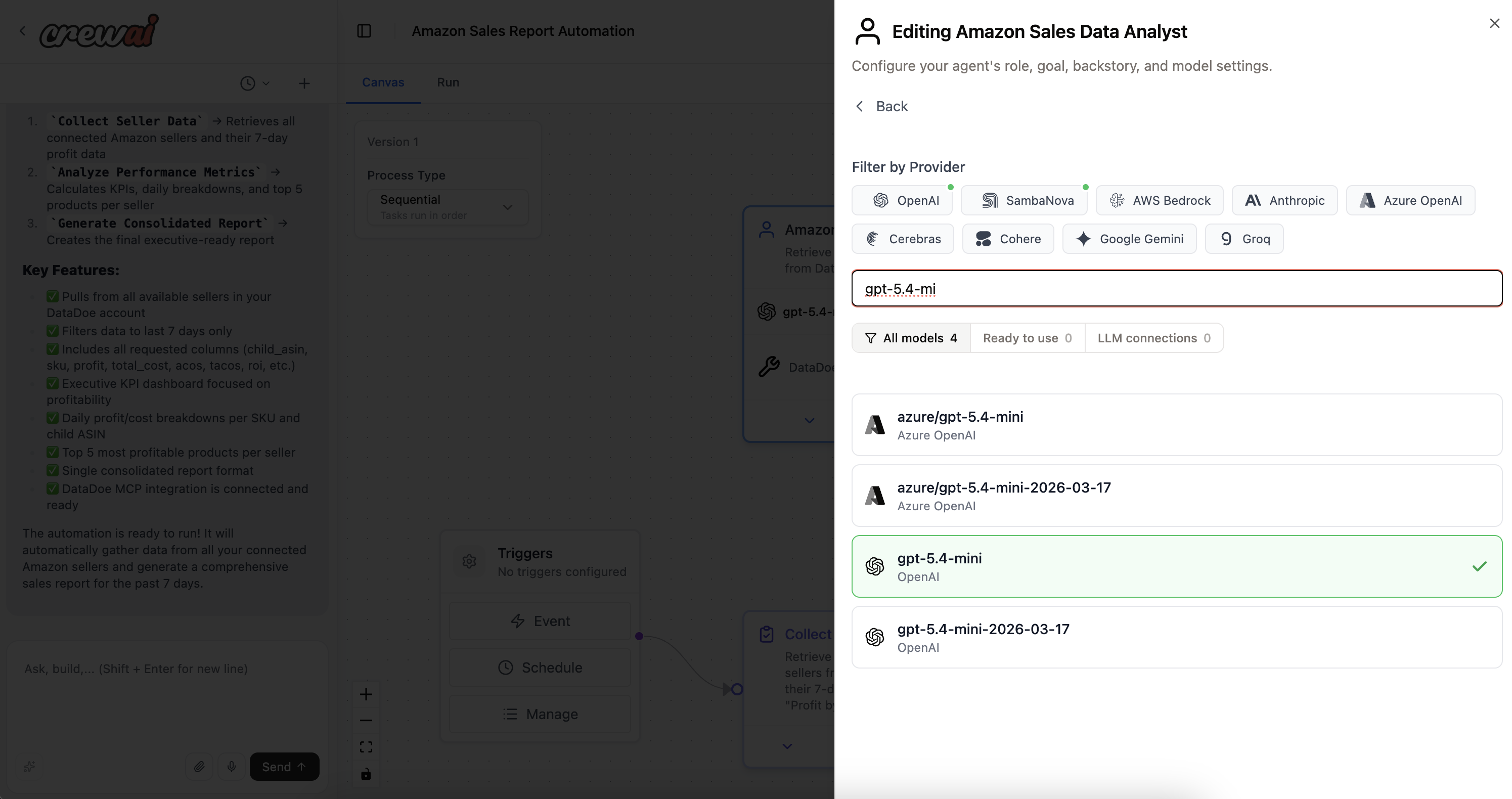Start voice input with microphone icon
Viewport: 1512px width, 799px height.
point(231,767)
